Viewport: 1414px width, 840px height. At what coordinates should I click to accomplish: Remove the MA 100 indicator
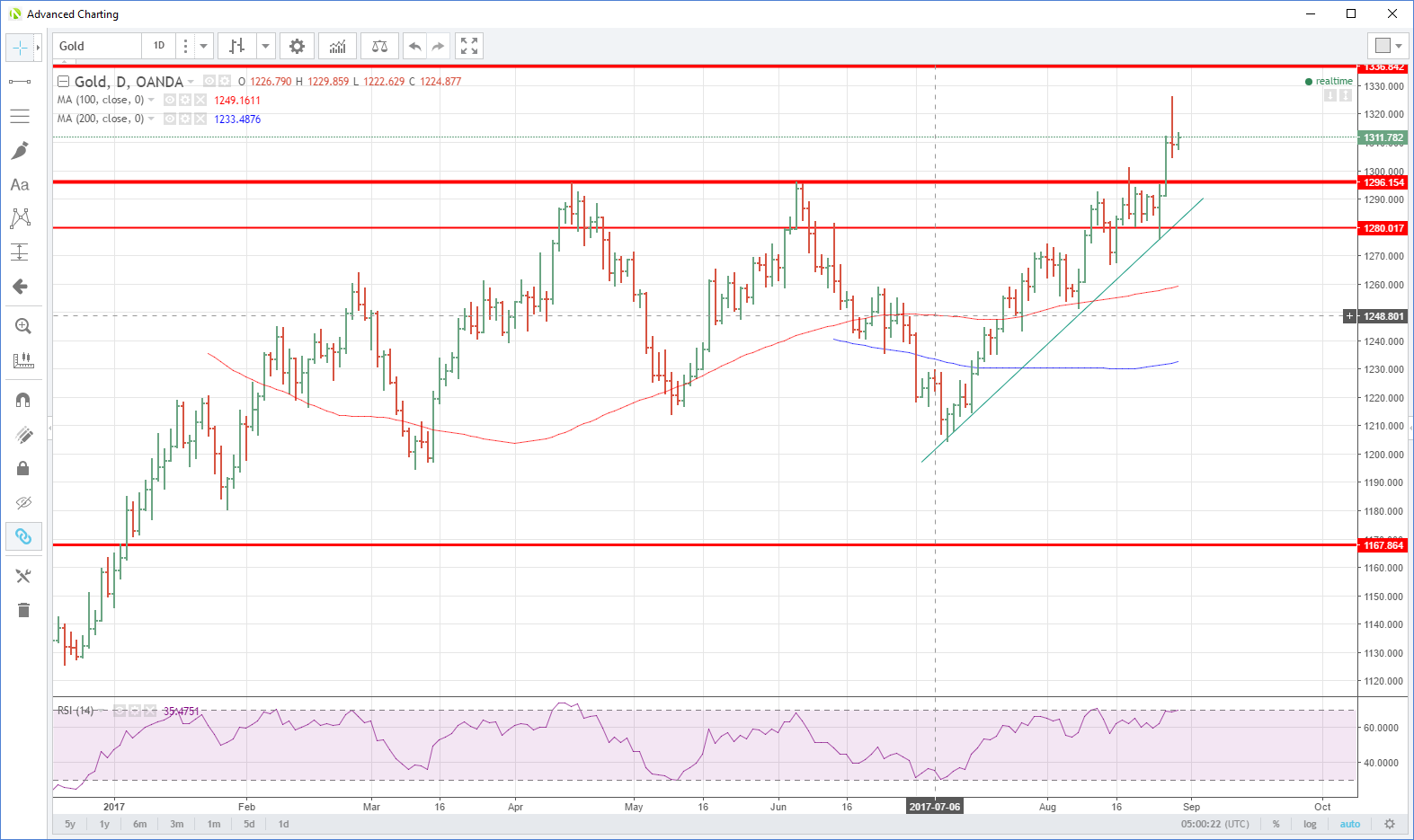point(200,100)
